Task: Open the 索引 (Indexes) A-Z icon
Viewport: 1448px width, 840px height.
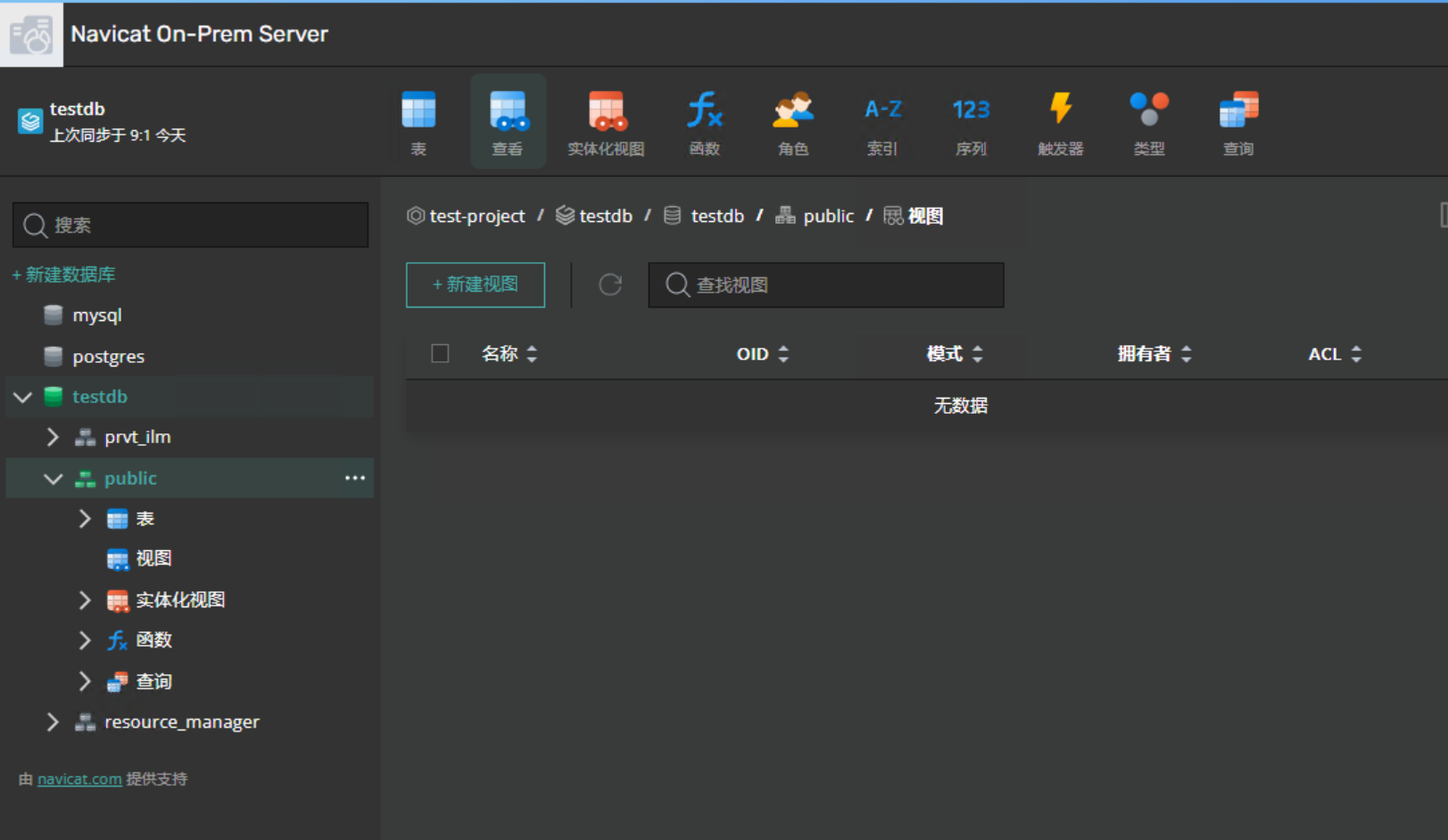Action: pos(882,122)
